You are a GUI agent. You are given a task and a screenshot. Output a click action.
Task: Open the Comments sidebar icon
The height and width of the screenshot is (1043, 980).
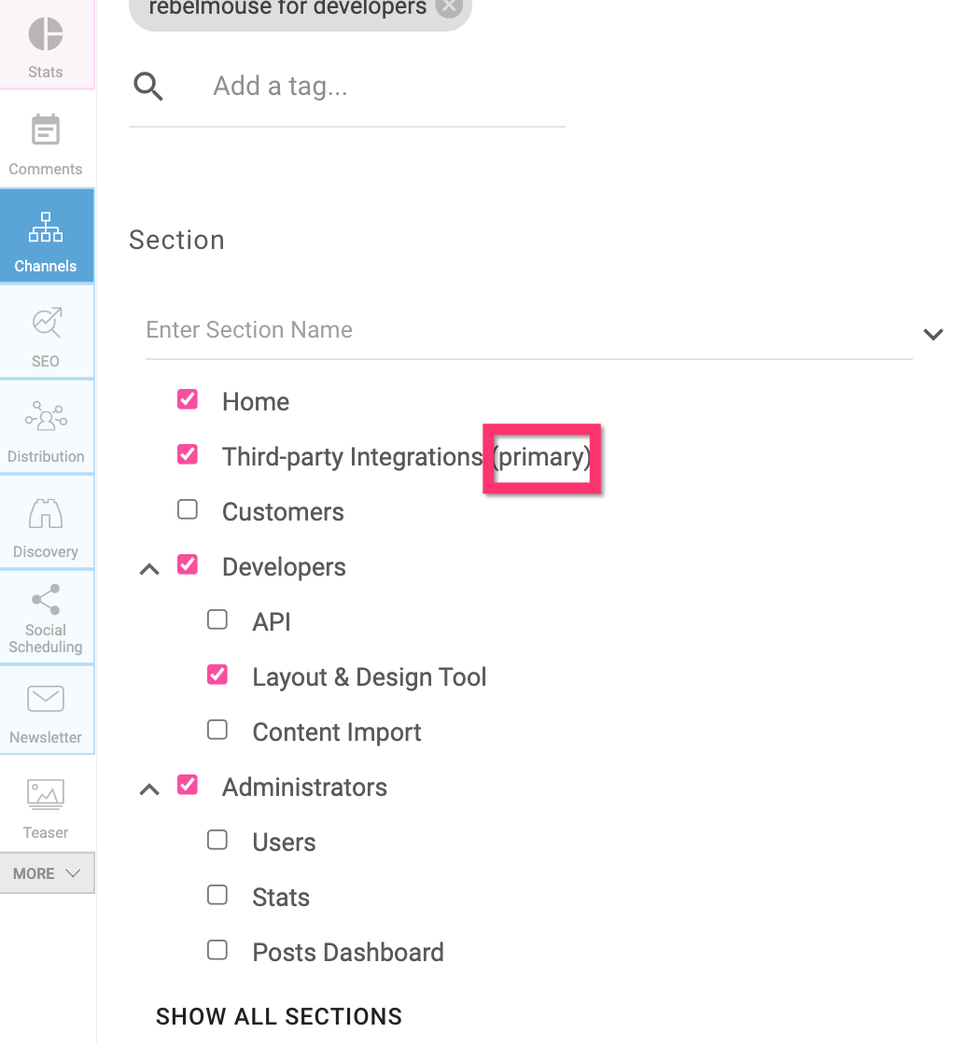45,131
